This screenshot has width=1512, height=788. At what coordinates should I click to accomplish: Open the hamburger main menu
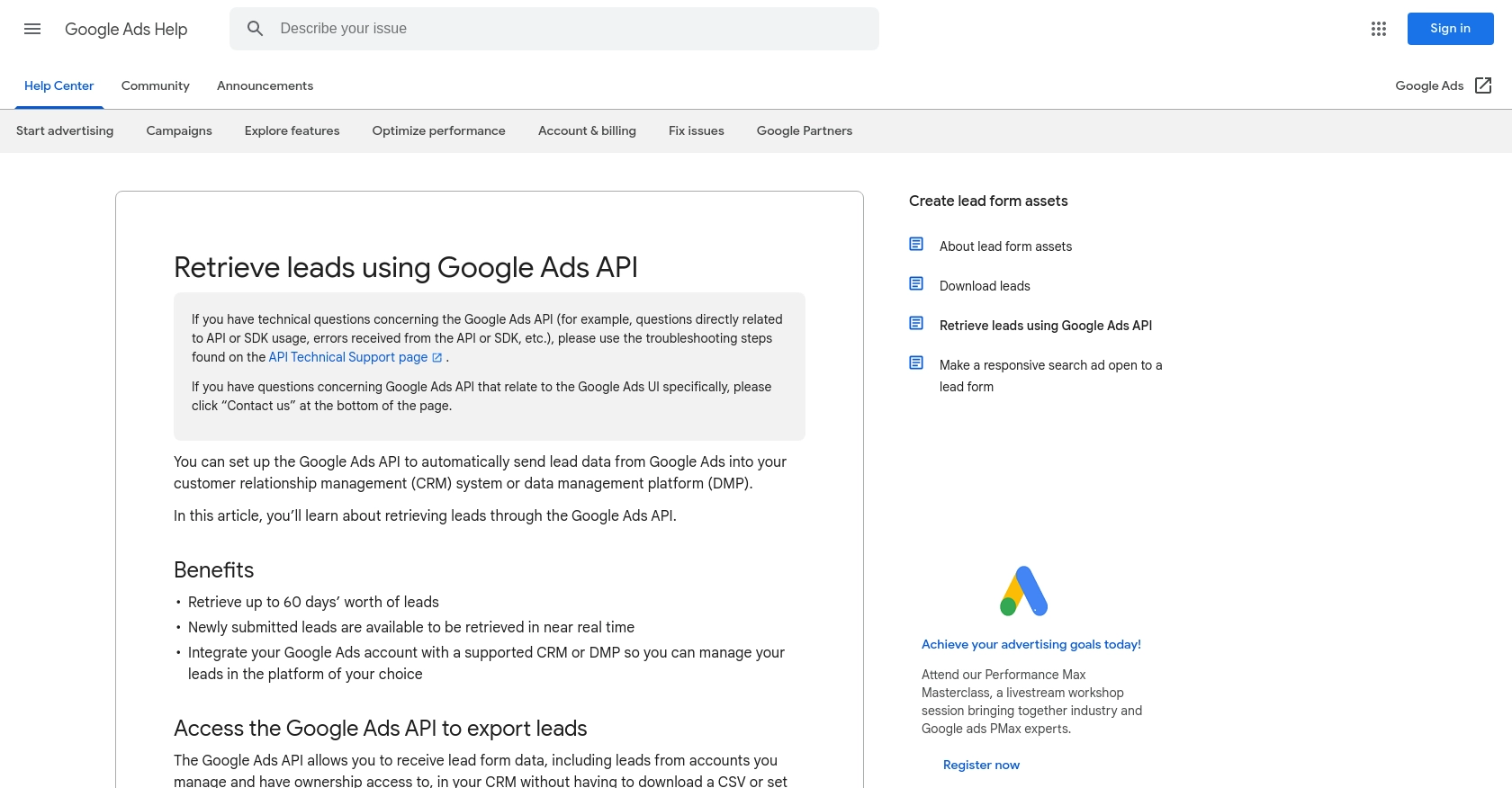click(32, 29)
